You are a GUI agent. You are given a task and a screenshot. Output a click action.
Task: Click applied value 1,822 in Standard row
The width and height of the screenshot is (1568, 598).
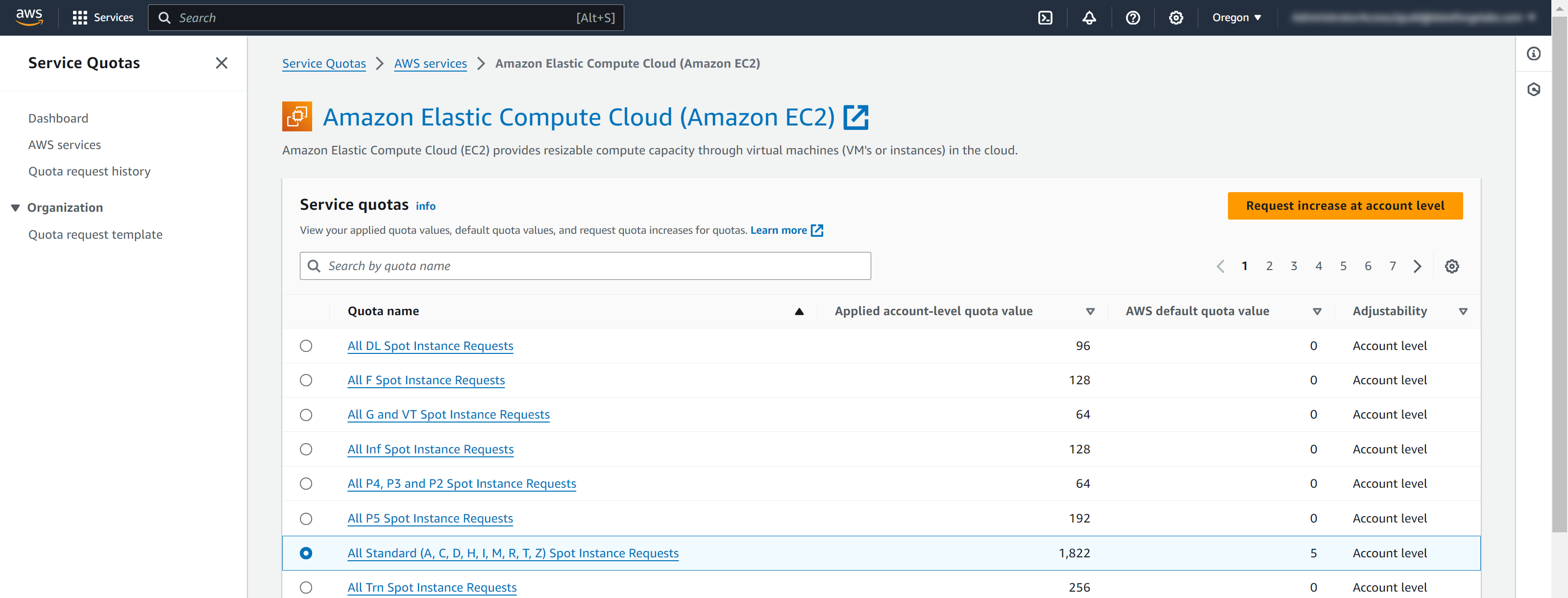pyautogui.click(x=1075, y=553)
